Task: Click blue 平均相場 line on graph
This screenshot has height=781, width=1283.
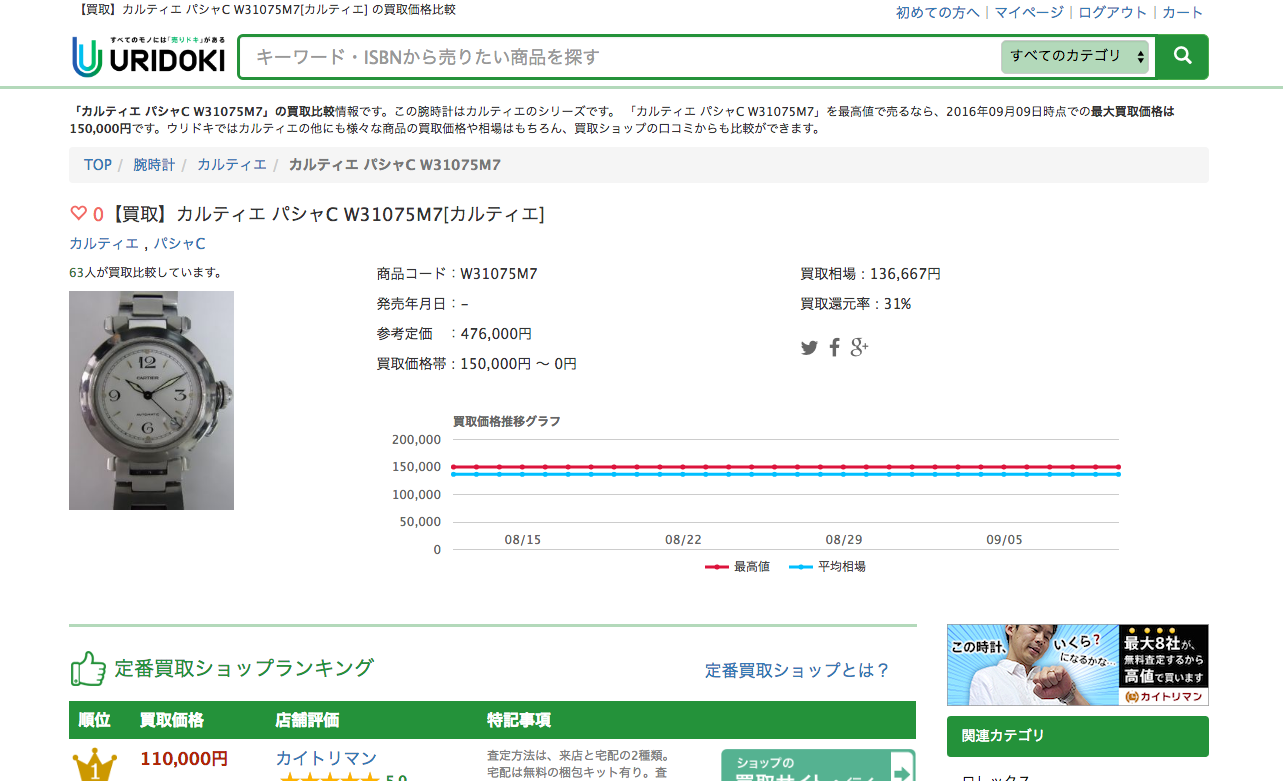Action: 785,474
